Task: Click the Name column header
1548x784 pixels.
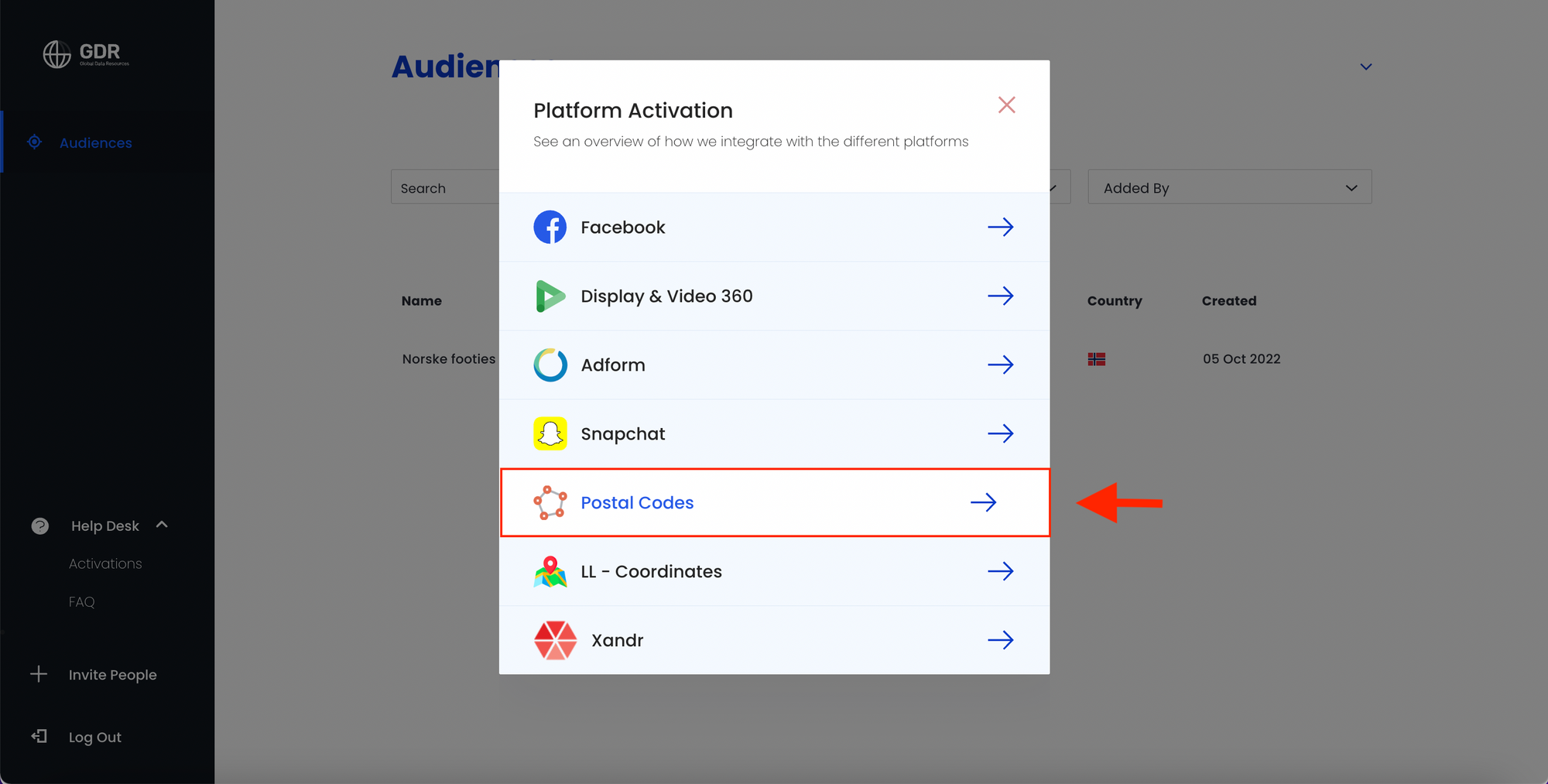Action: [422, 301]
